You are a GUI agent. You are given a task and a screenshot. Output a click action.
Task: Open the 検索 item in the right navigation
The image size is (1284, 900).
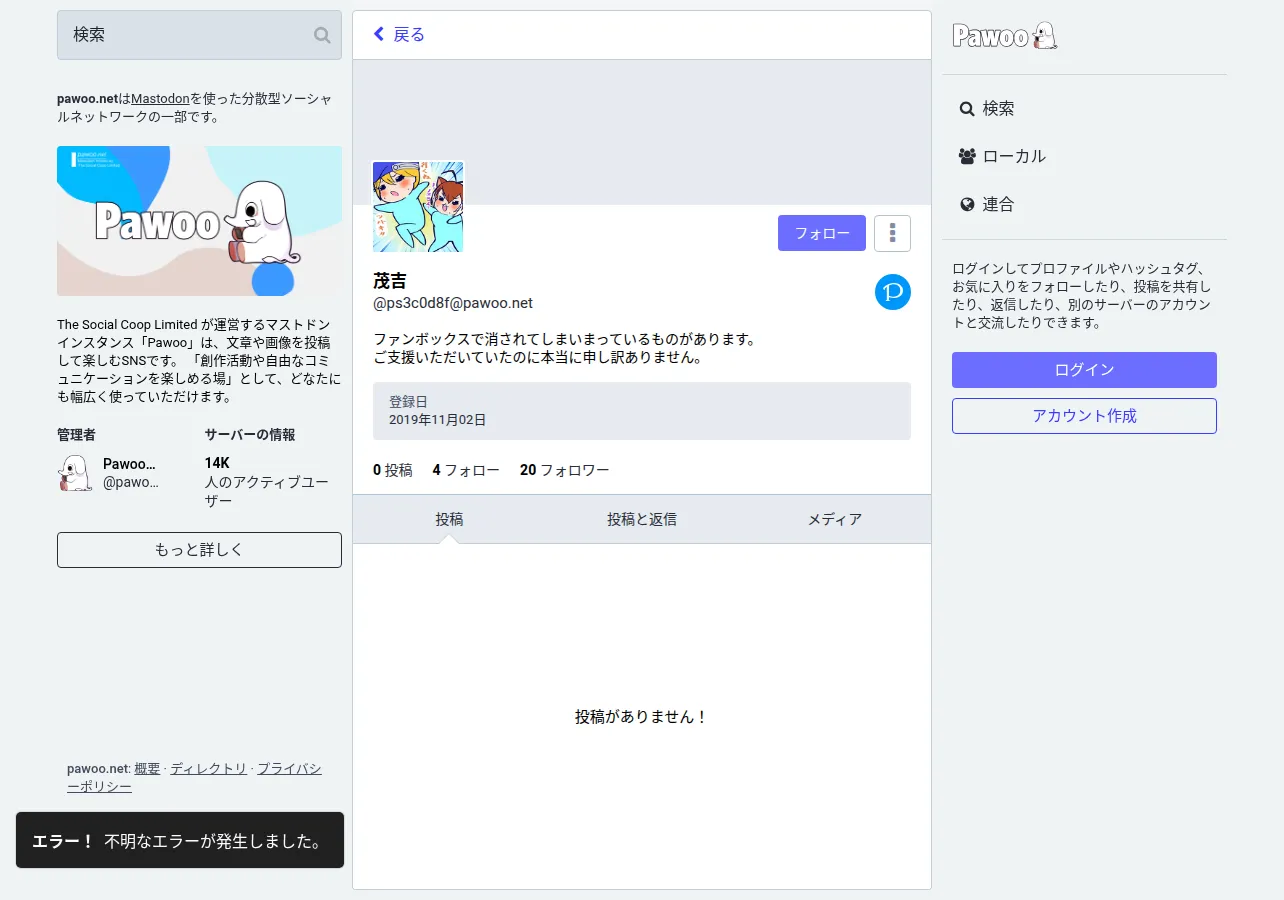(987, 108)
